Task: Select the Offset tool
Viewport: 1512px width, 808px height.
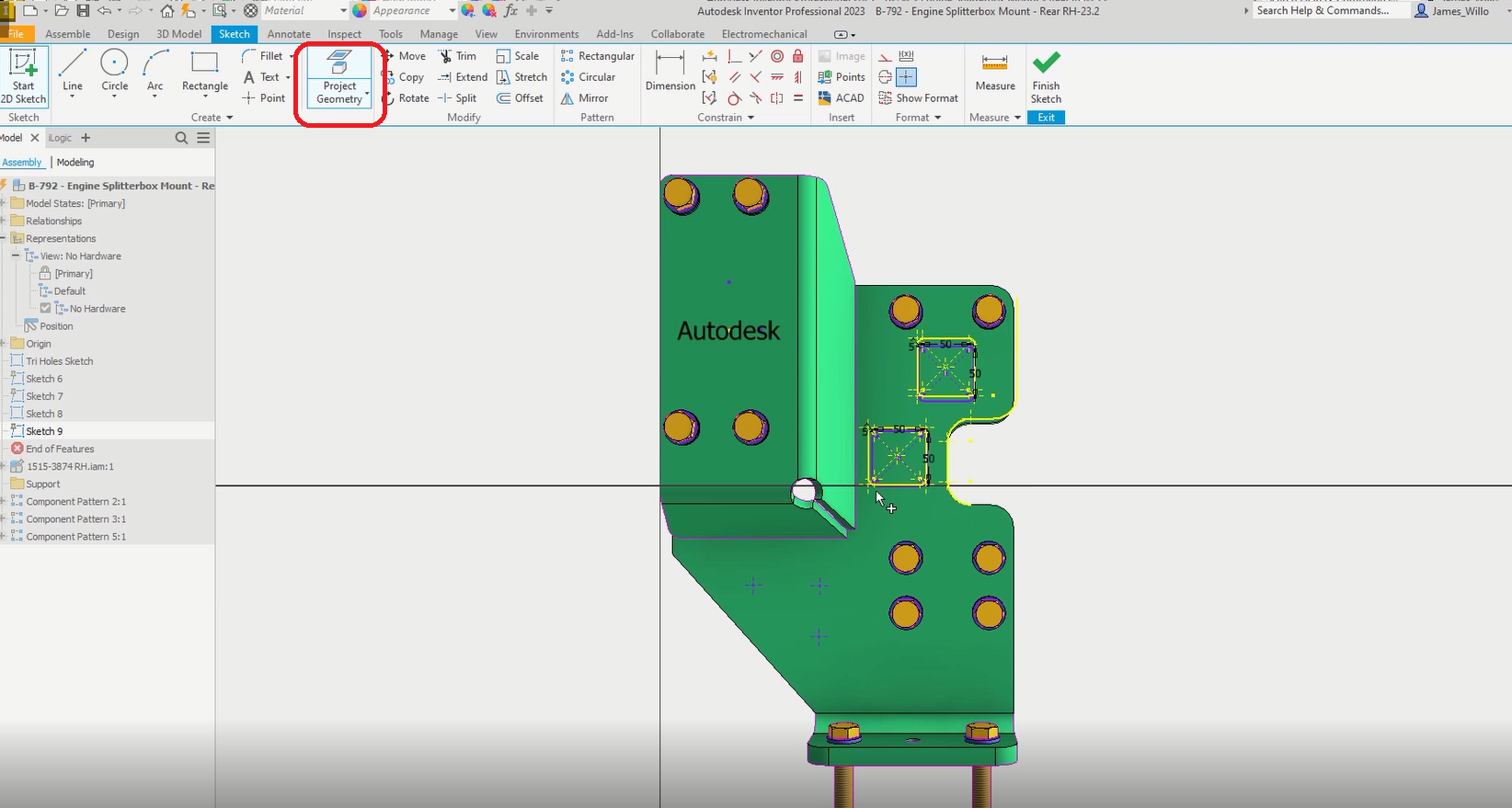Action: coord(520,98)
